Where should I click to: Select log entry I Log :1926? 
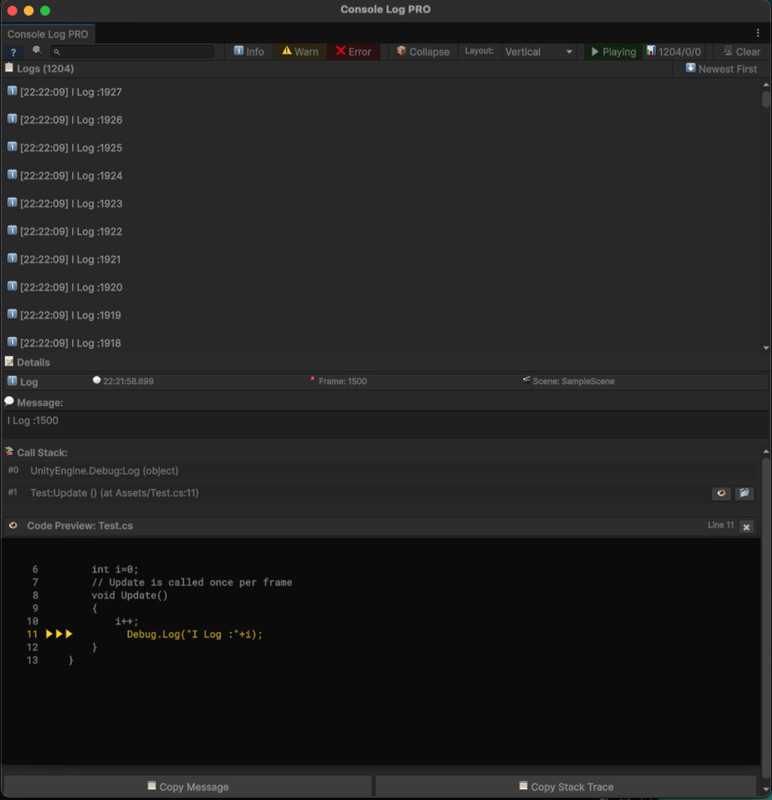coord(381,120)
